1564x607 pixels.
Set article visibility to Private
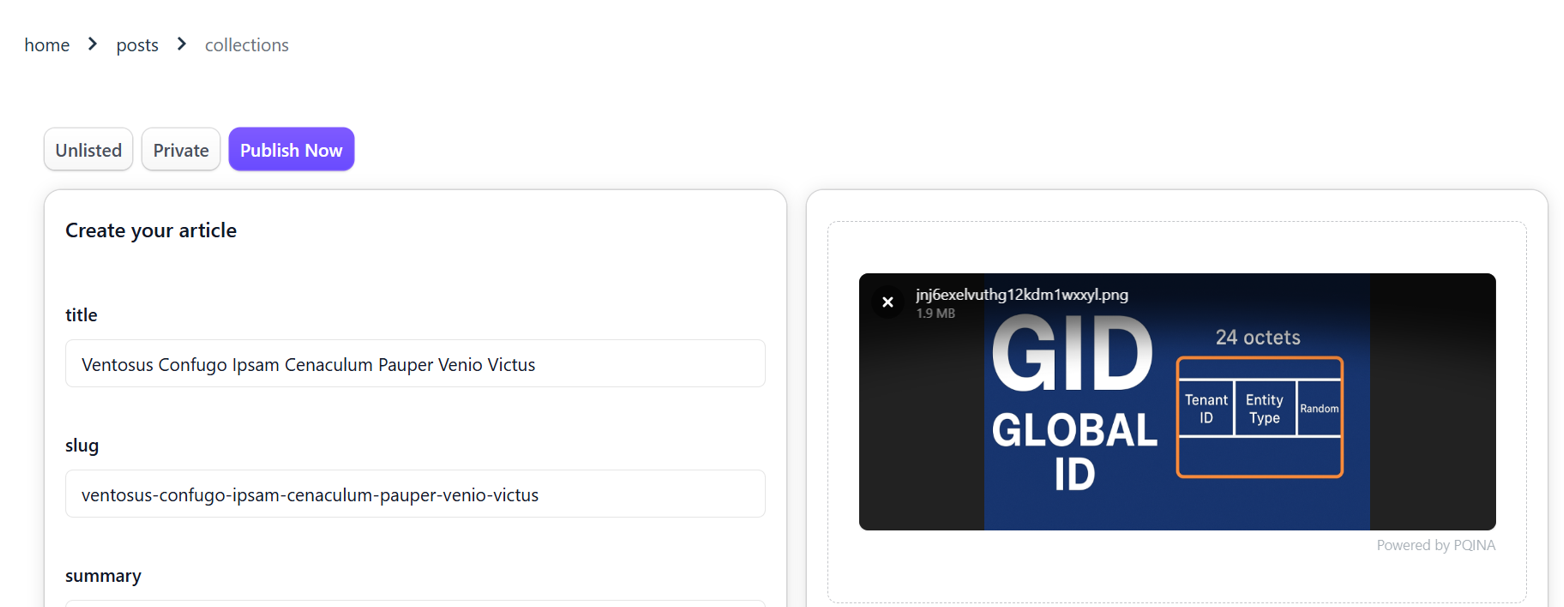[x=181, y=150]
